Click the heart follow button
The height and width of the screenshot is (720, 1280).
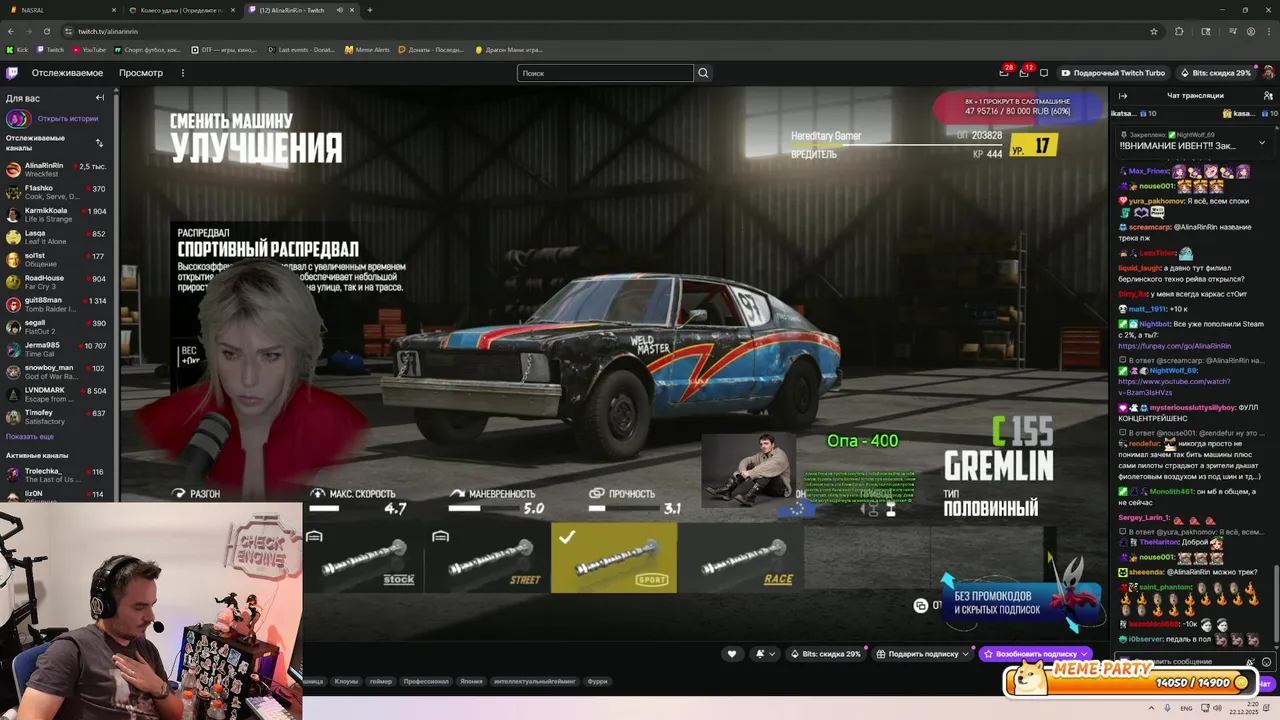pyautogui.click(x=732, y=654)
